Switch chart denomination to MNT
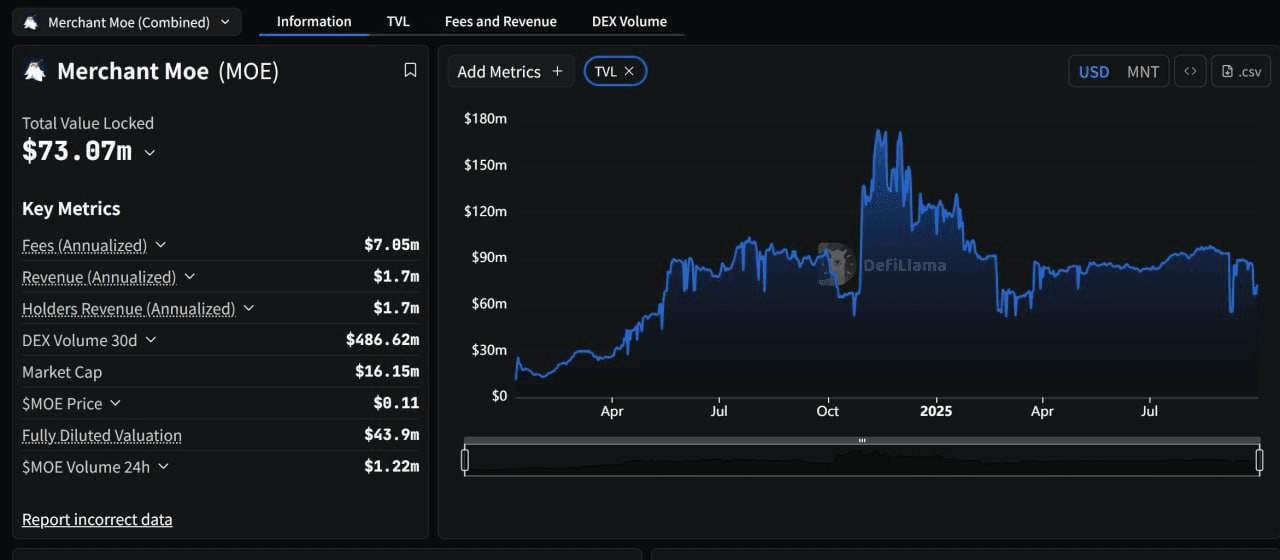The width and height of the screenshot is (1280, 560). click(x=1143, y=72)
